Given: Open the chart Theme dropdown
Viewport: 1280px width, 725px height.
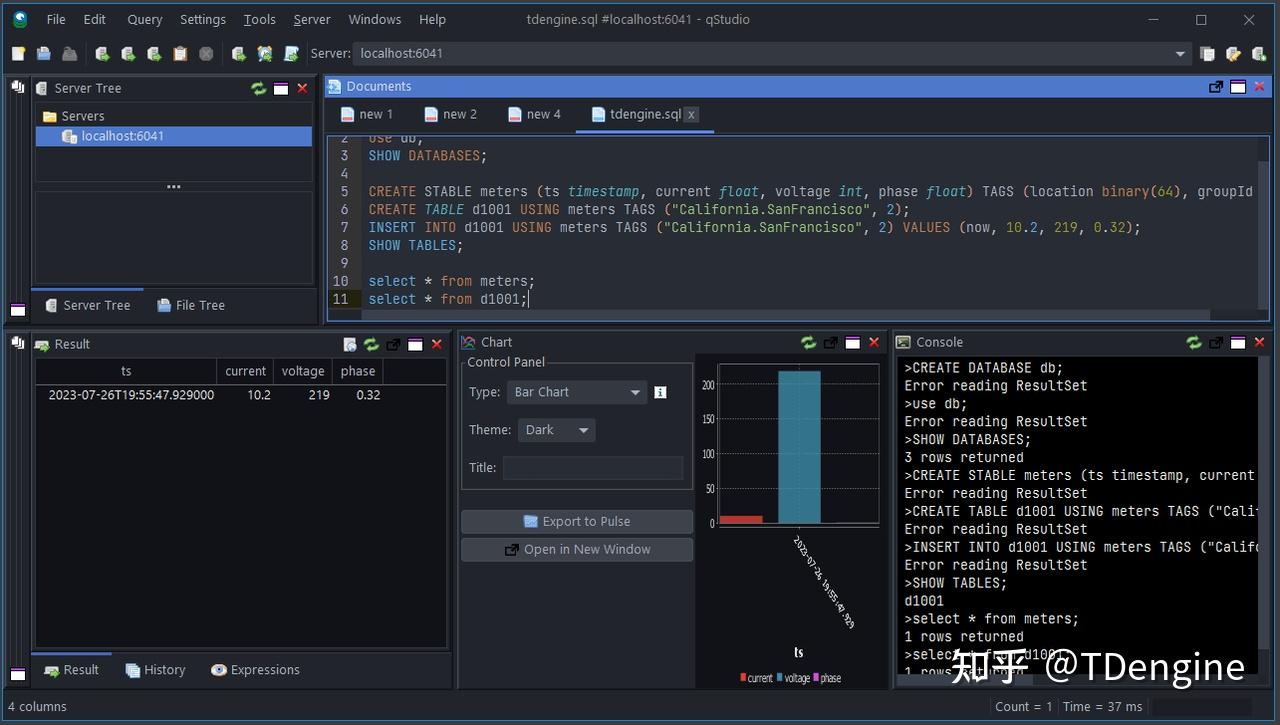Looking at the screenshot, I should click(557, 430).
